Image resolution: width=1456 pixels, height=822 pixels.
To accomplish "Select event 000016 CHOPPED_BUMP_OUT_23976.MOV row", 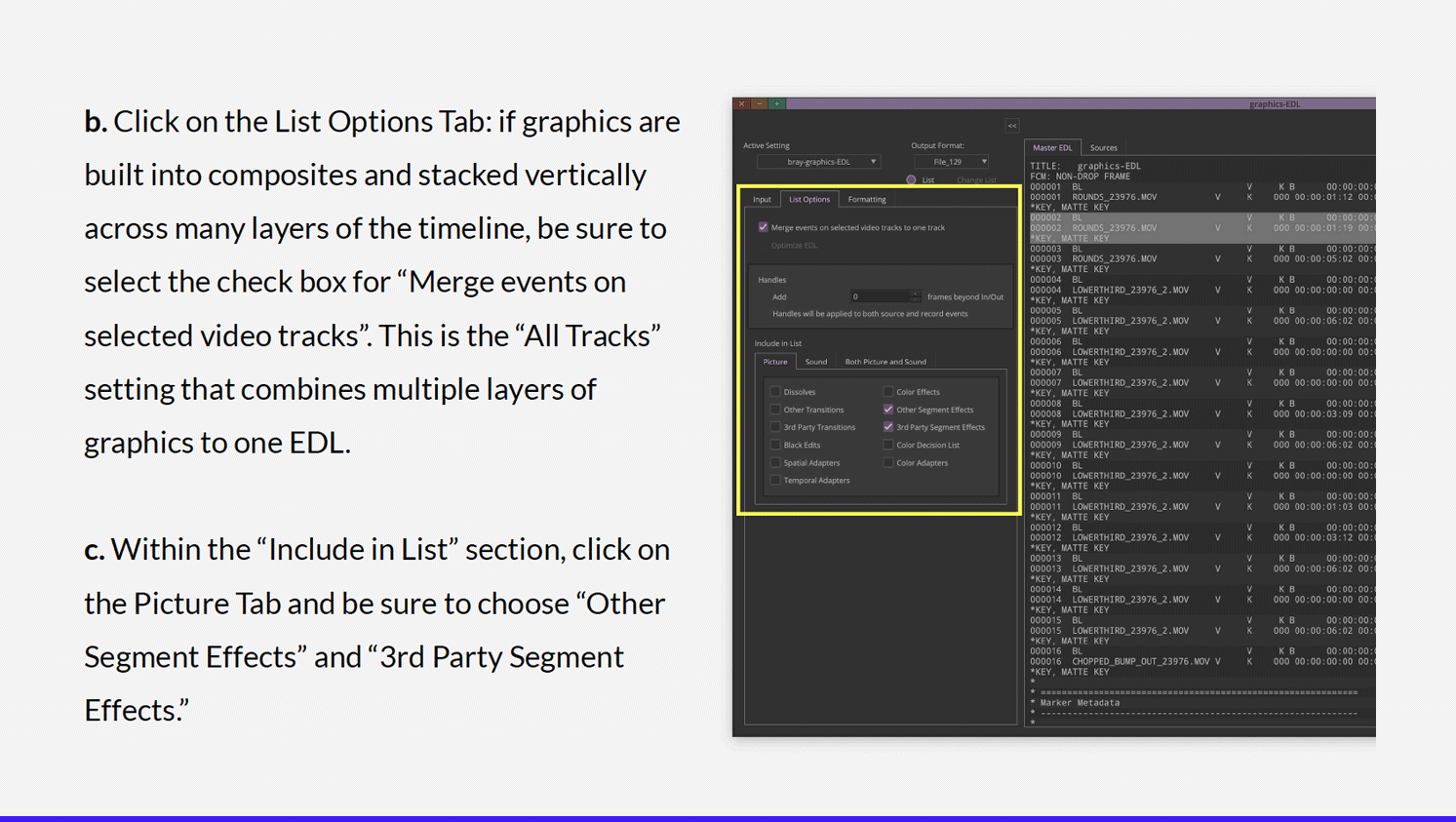I will pyautogui.click(x=1202, y=661).
